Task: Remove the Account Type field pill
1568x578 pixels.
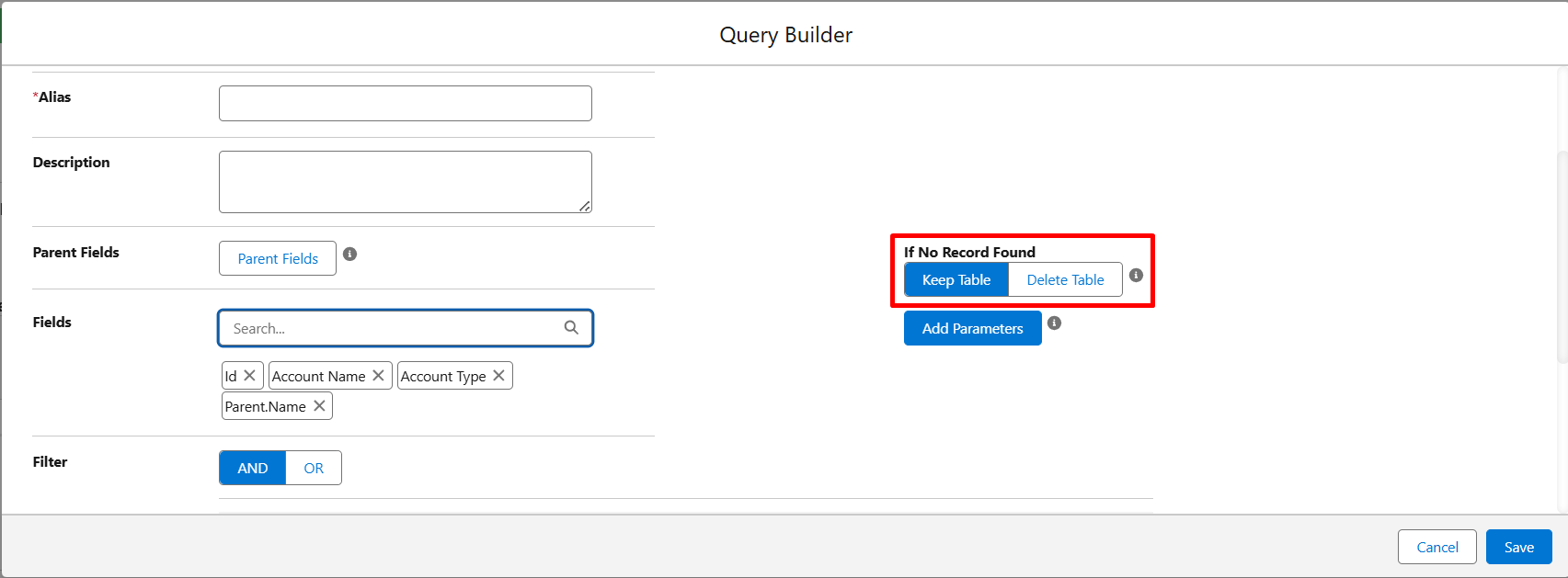Action: click(498, 376)
